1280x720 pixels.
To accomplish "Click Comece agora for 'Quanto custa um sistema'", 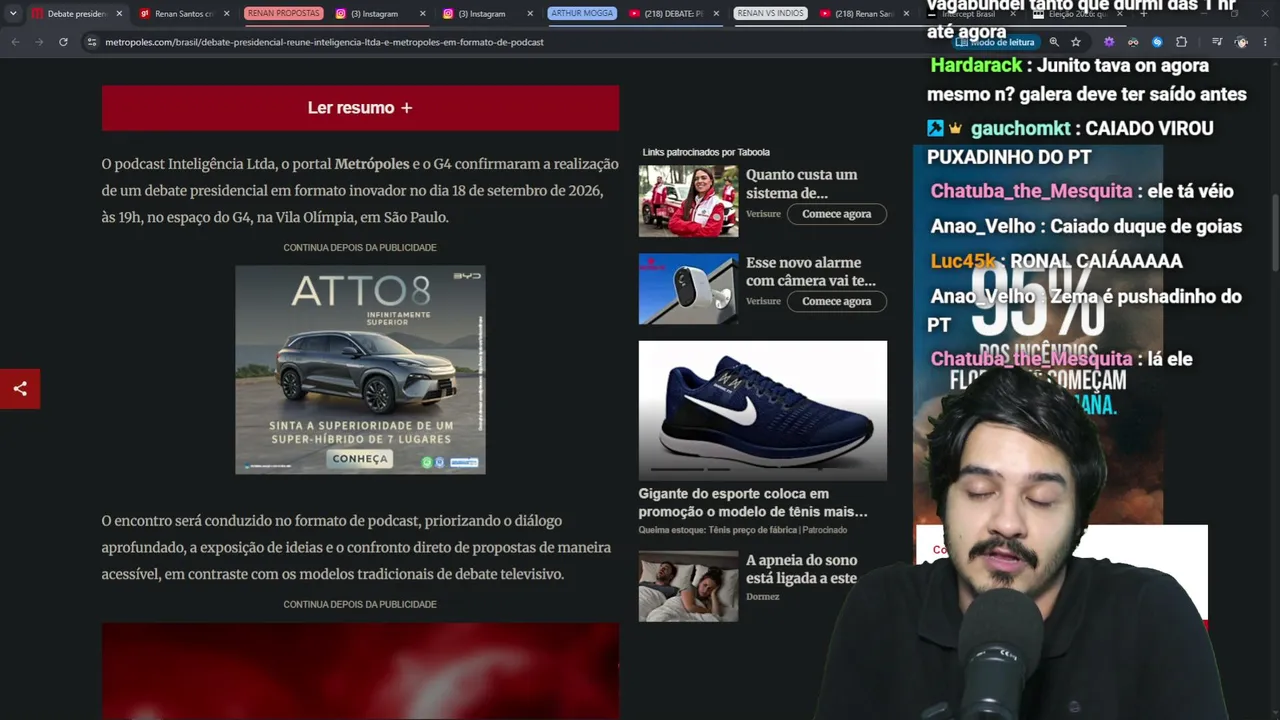I will [x=837, y=214].
